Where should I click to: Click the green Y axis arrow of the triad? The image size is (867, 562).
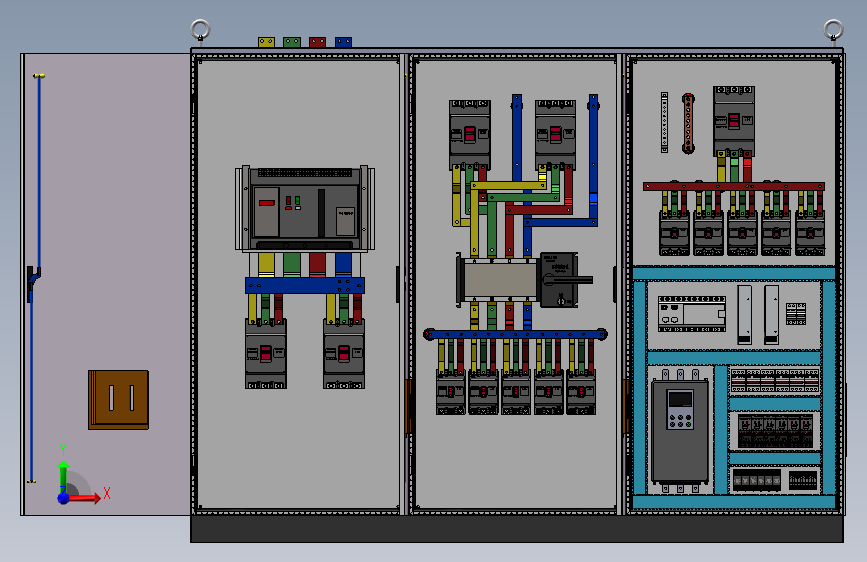click(x=64, y=476)
